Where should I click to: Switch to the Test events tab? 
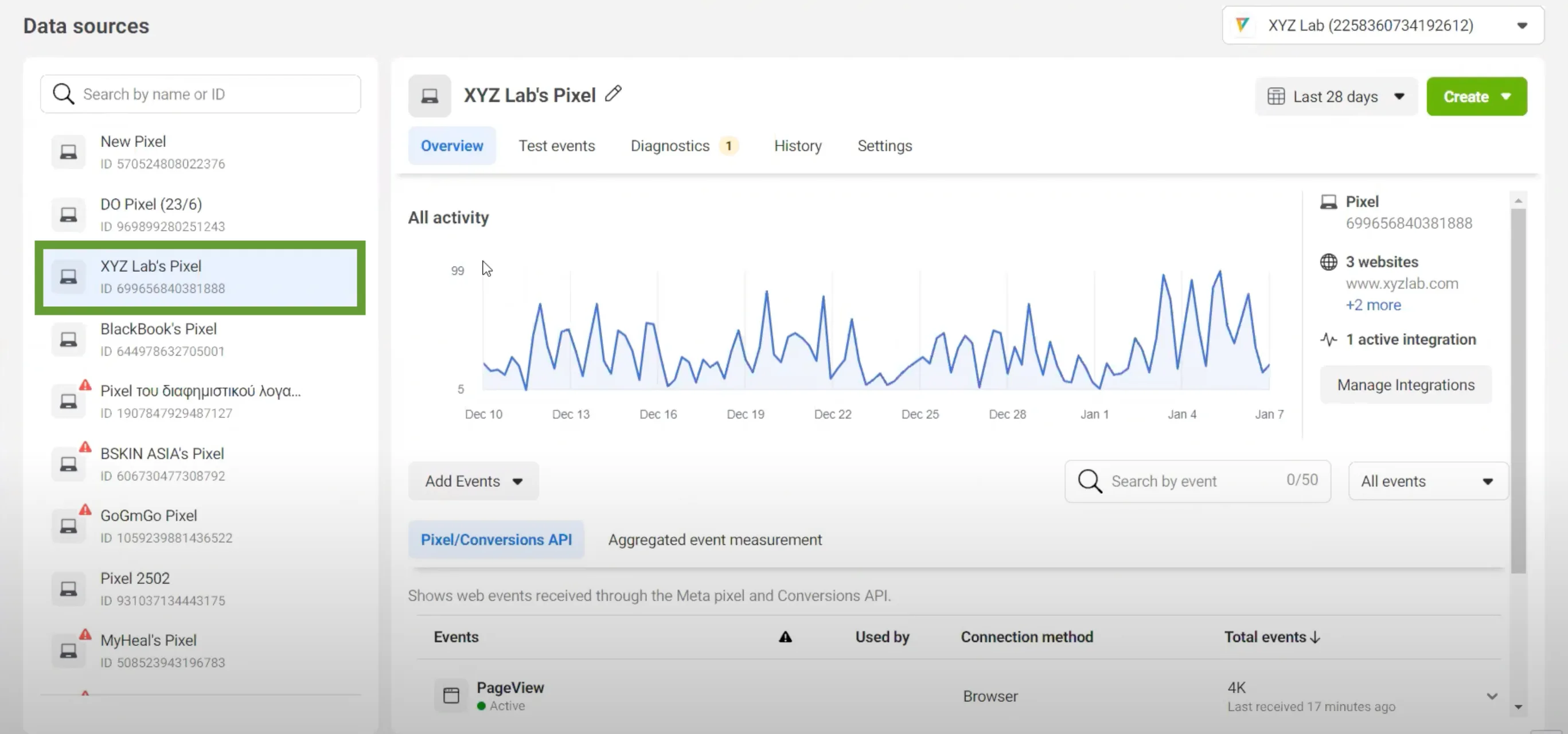556,146
